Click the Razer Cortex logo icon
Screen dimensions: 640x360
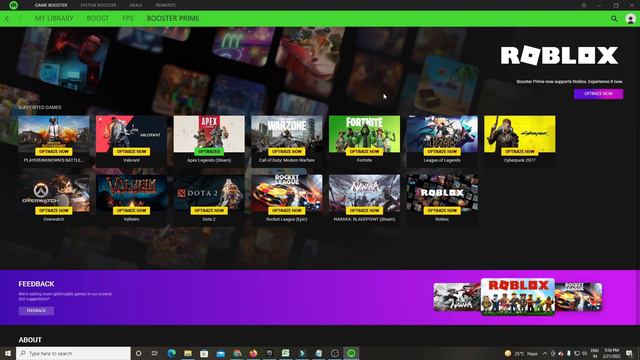pyautogui.click(x=13, y=5)
